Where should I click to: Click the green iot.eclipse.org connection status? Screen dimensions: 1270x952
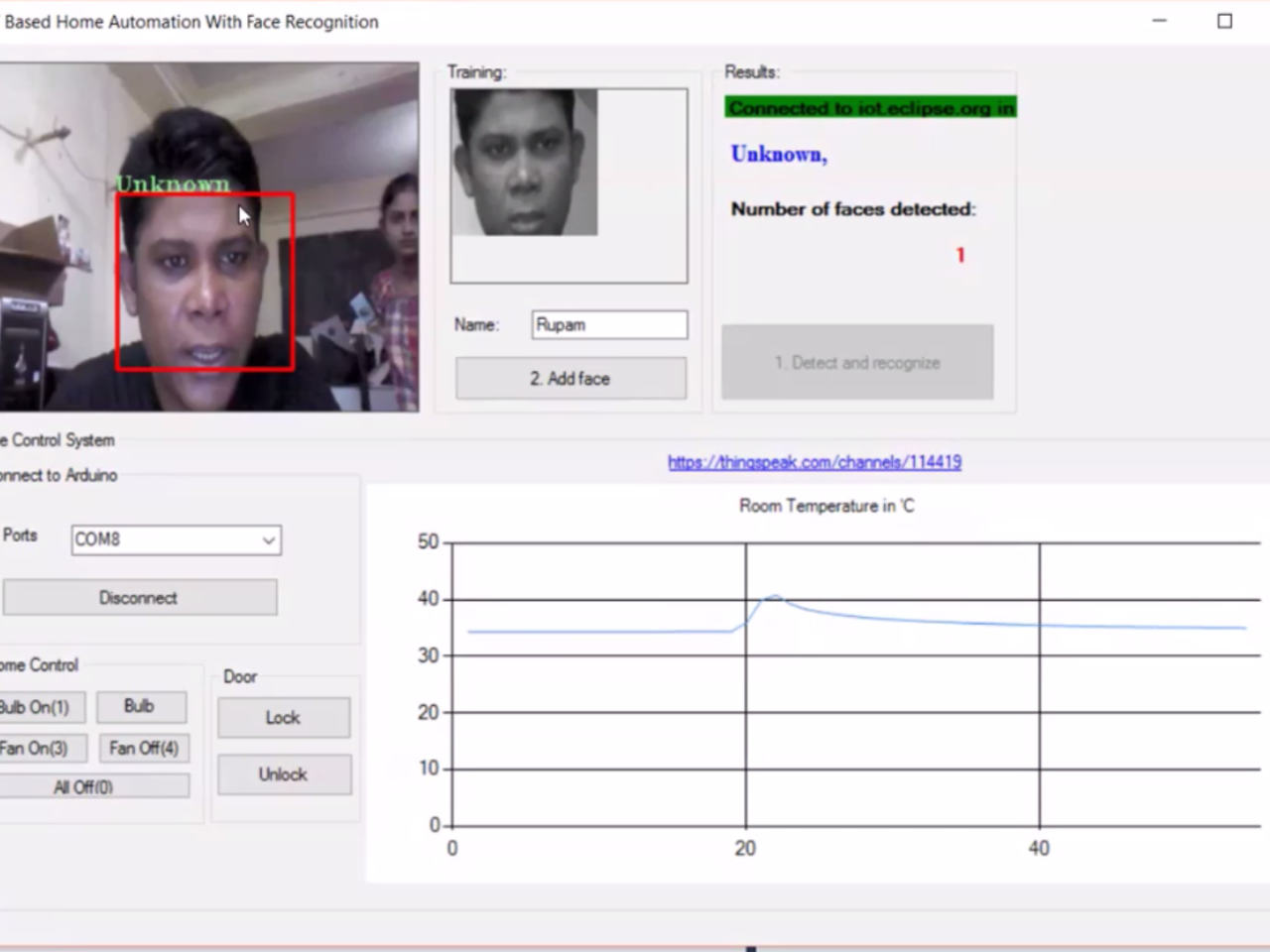(x=870, y=108)
